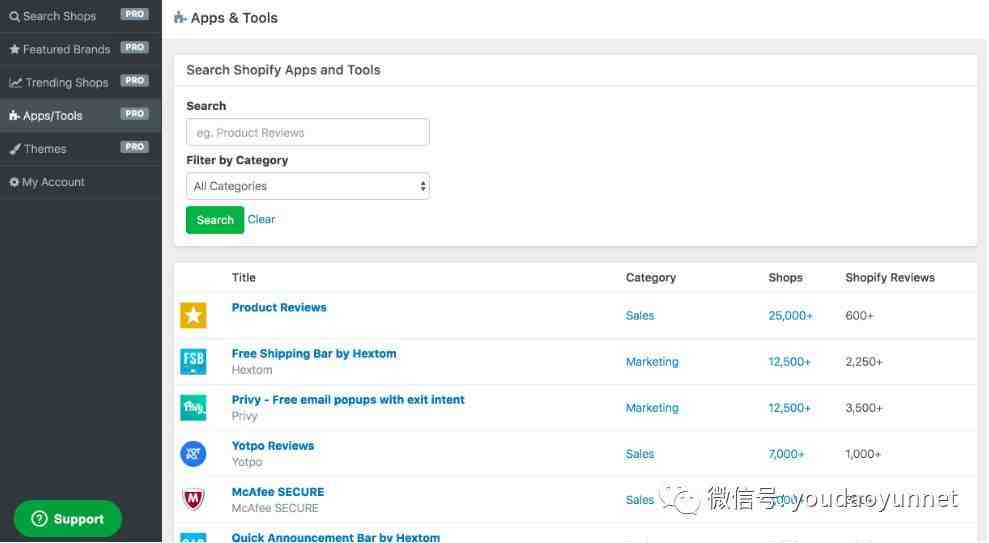The width and height of the screenshot is (989, 543).
Task: Select the Apps/Tools sidebar item
Action: point(52,115)
